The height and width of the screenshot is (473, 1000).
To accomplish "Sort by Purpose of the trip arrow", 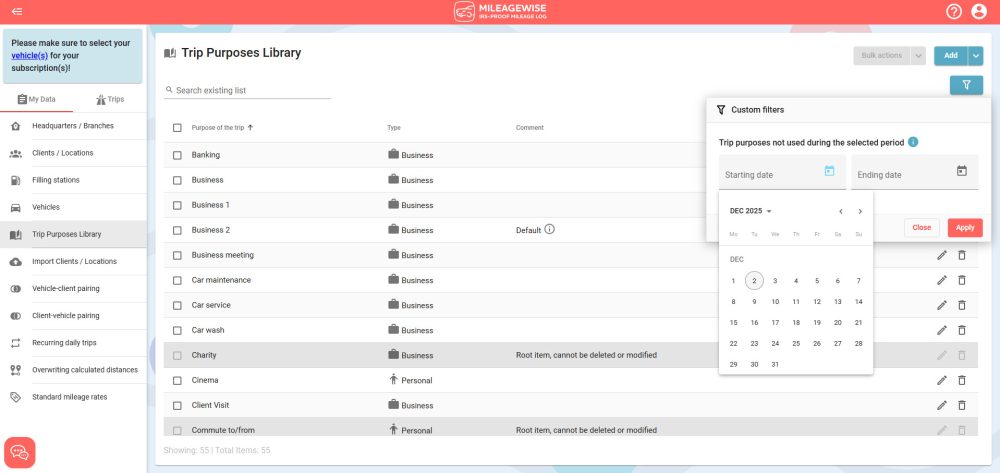I will coord(250,127).
